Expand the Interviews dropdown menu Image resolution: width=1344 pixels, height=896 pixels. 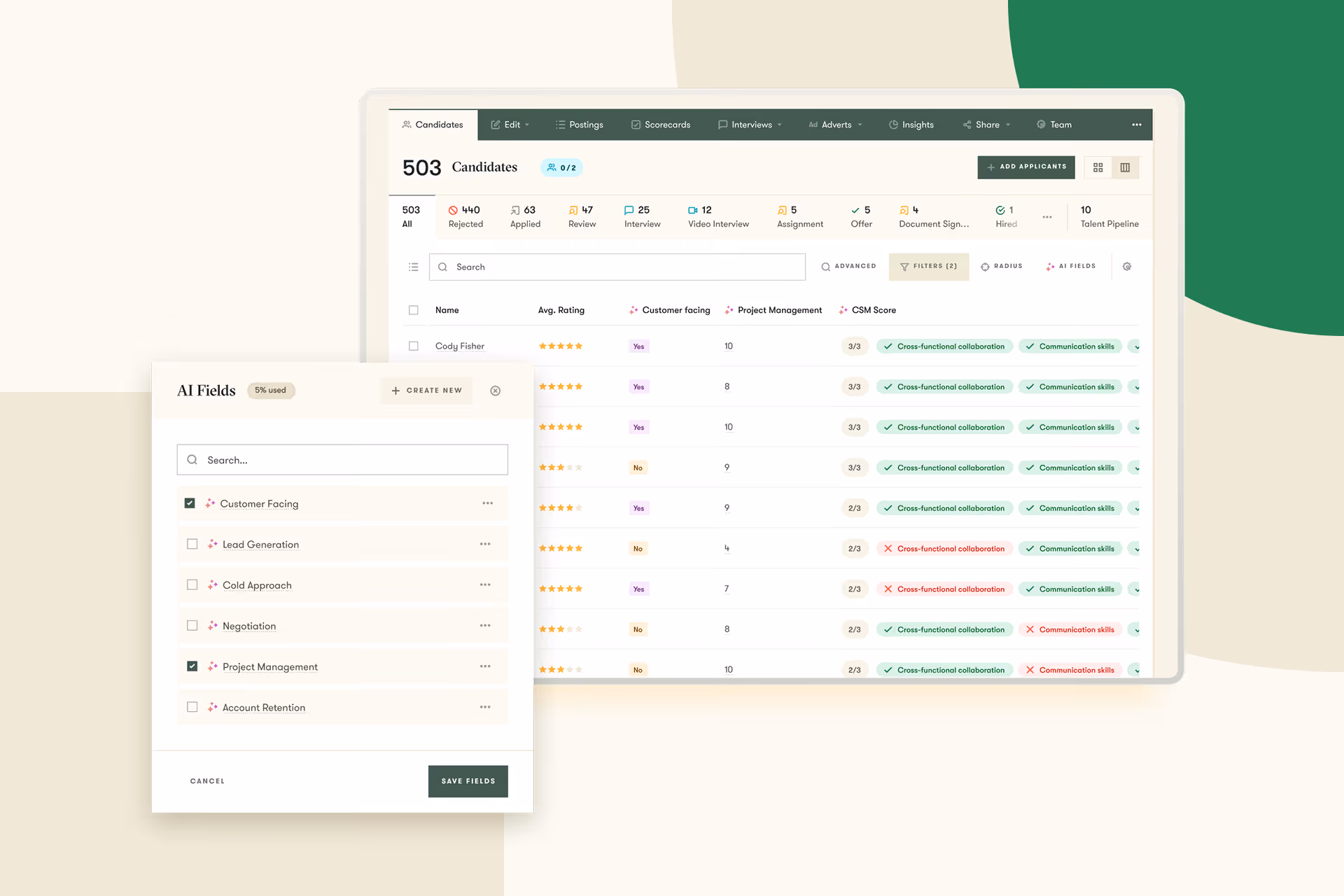750,125
